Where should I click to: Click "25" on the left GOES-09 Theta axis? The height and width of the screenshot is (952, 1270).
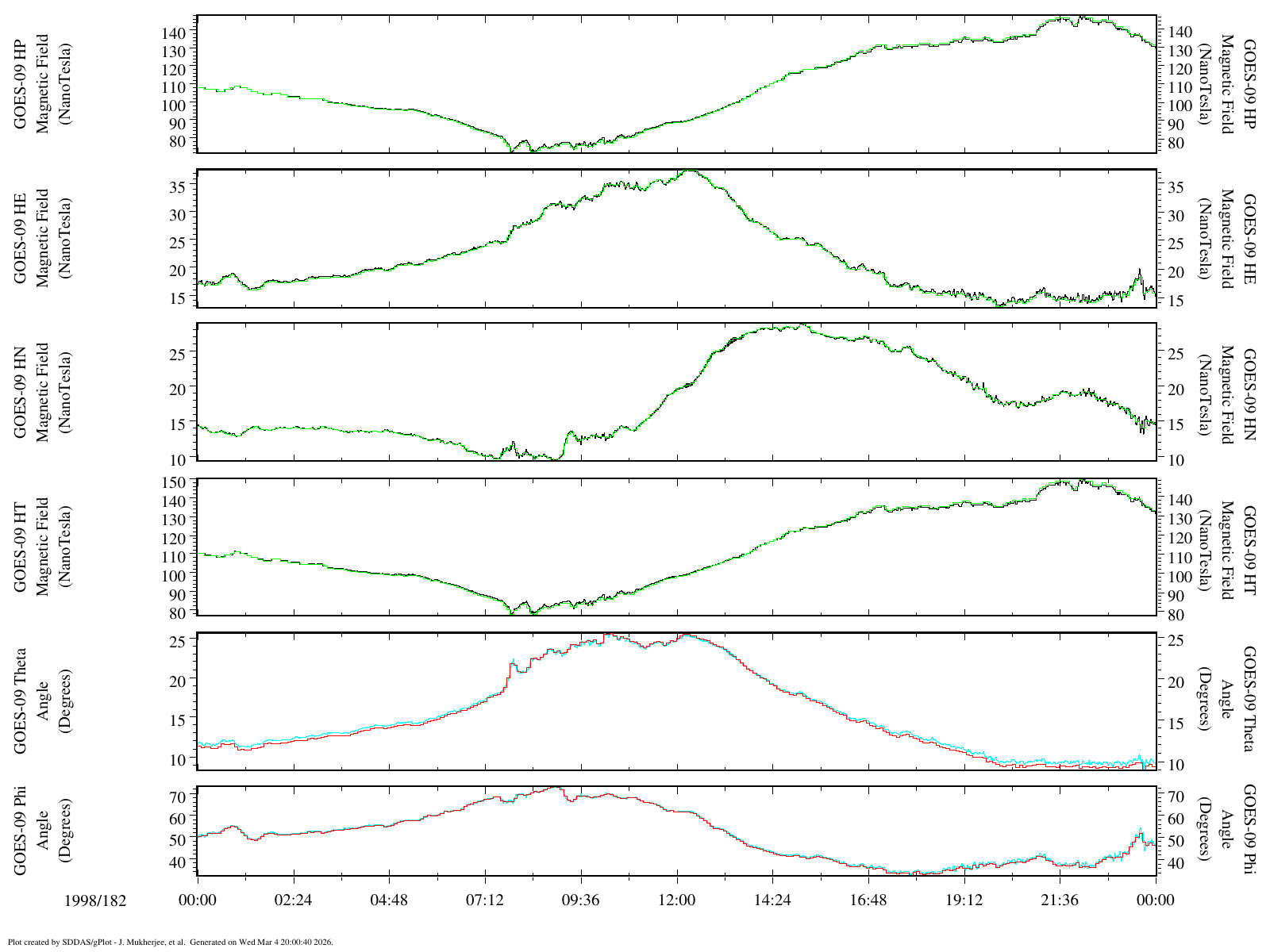click(x=177, y=640)
